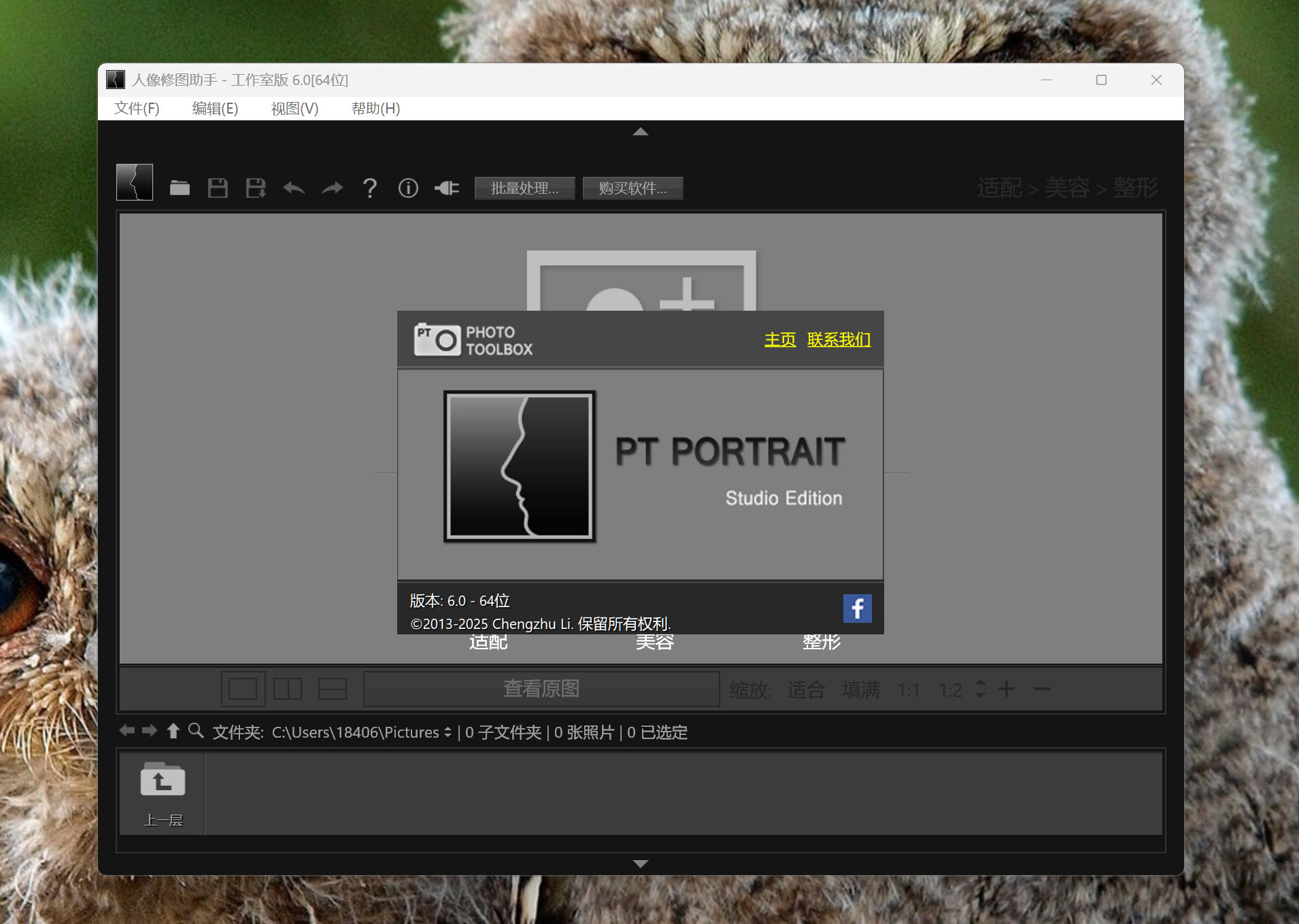Click the 批量处理... button
The image size is (1299, 924).
(x=524, y=188)
